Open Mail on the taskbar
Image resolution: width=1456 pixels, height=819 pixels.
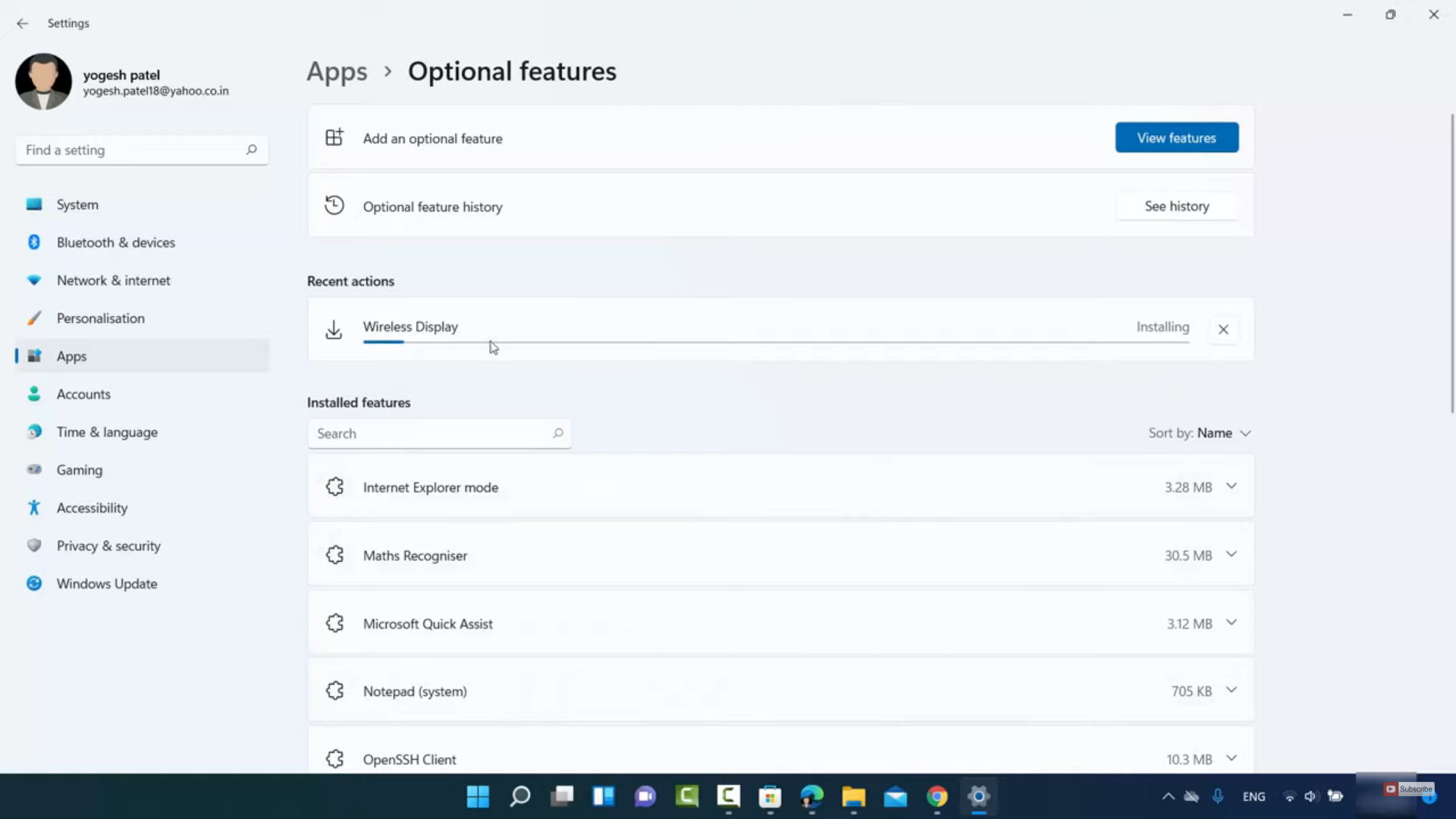click(895, 796)
